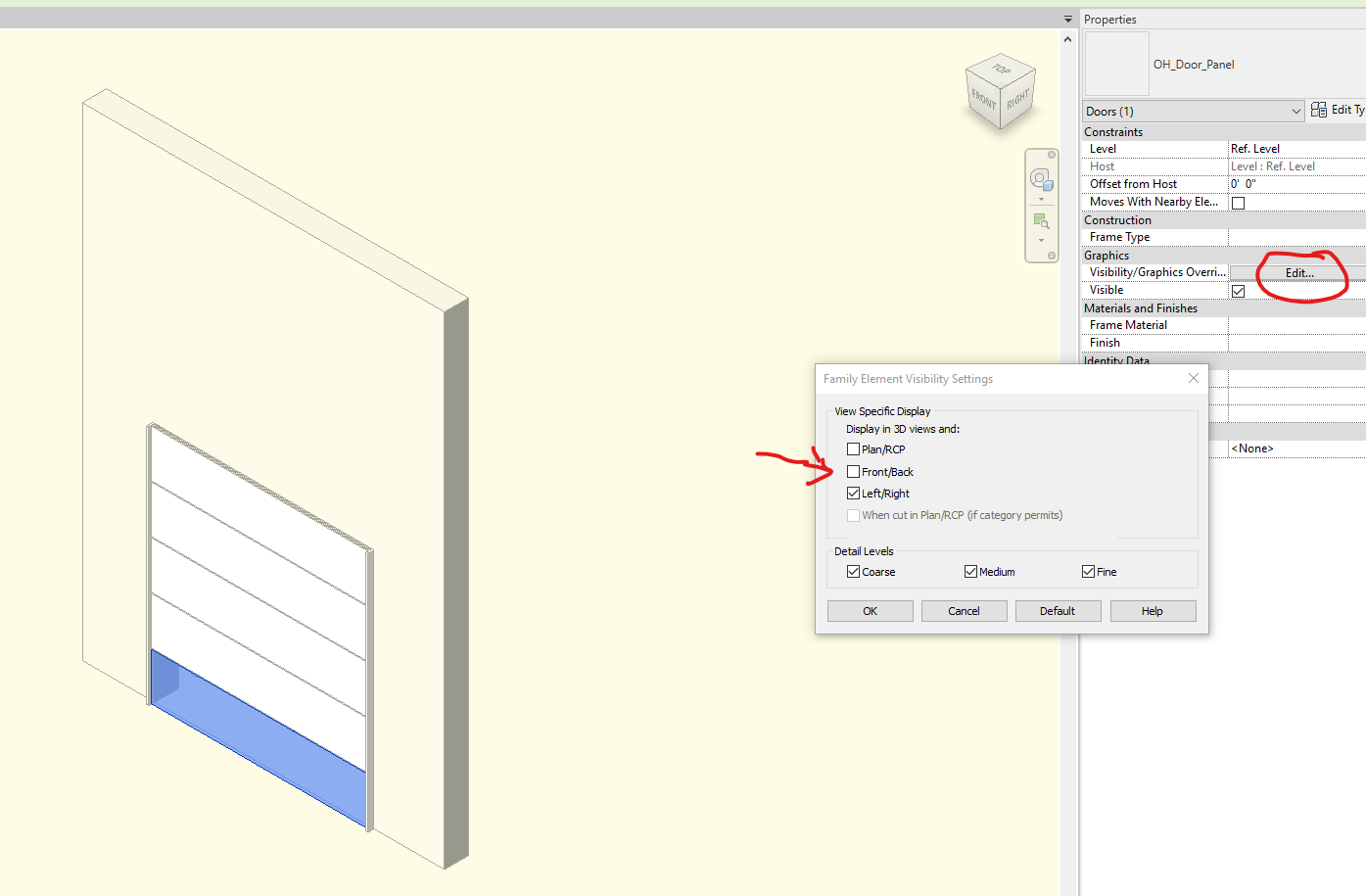The height and width of the screenshot is (896, 1366).
Task: Click OK in the visibility settings dialog
Action: 871,611
